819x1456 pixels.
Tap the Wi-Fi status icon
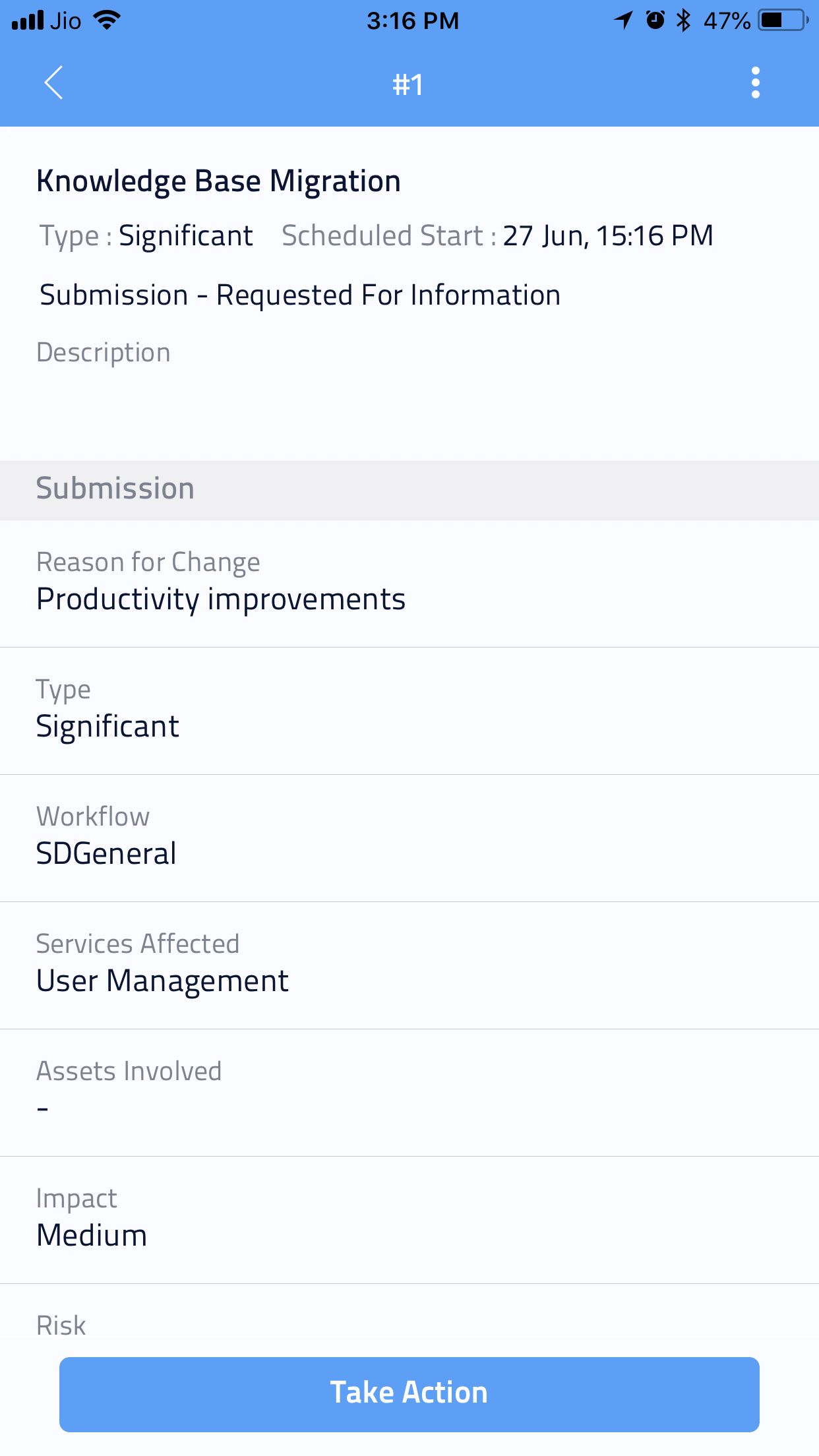[x=107, y=20]
